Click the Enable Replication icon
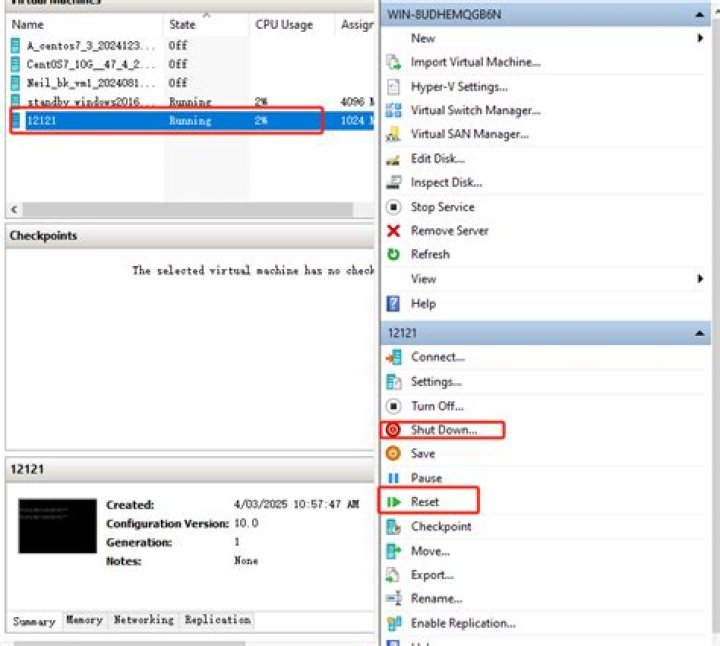Viewport: 720px width, 646px height. 394,623
